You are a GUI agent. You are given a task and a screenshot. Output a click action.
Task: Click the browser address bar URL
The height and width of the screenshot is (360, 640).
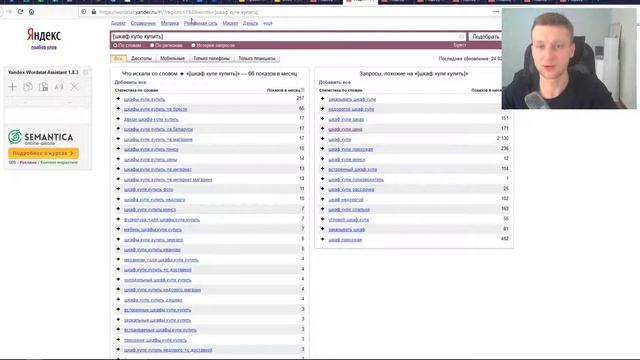tap(178, 12)
